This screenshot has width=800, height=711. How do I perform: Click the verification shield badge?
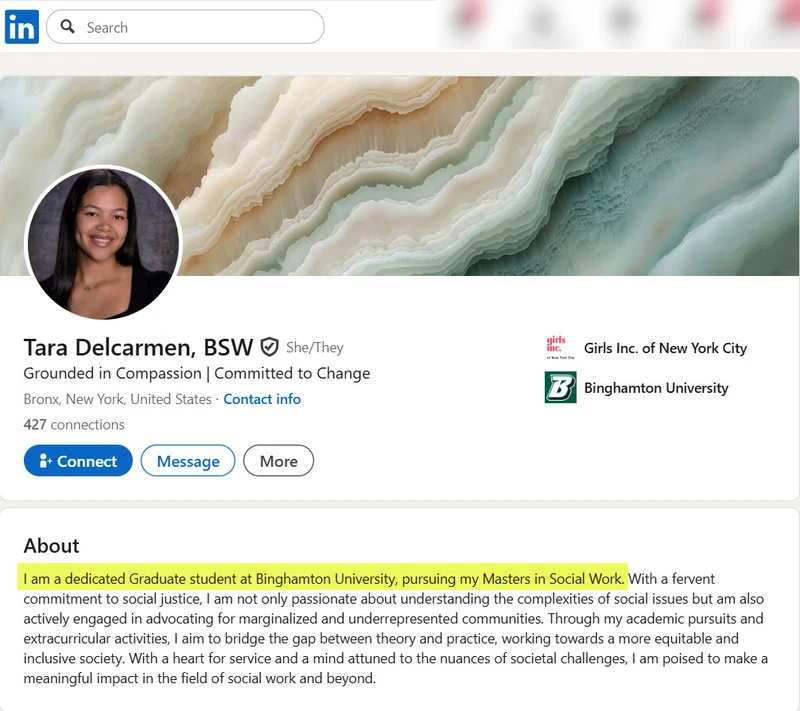pos(269,347)
